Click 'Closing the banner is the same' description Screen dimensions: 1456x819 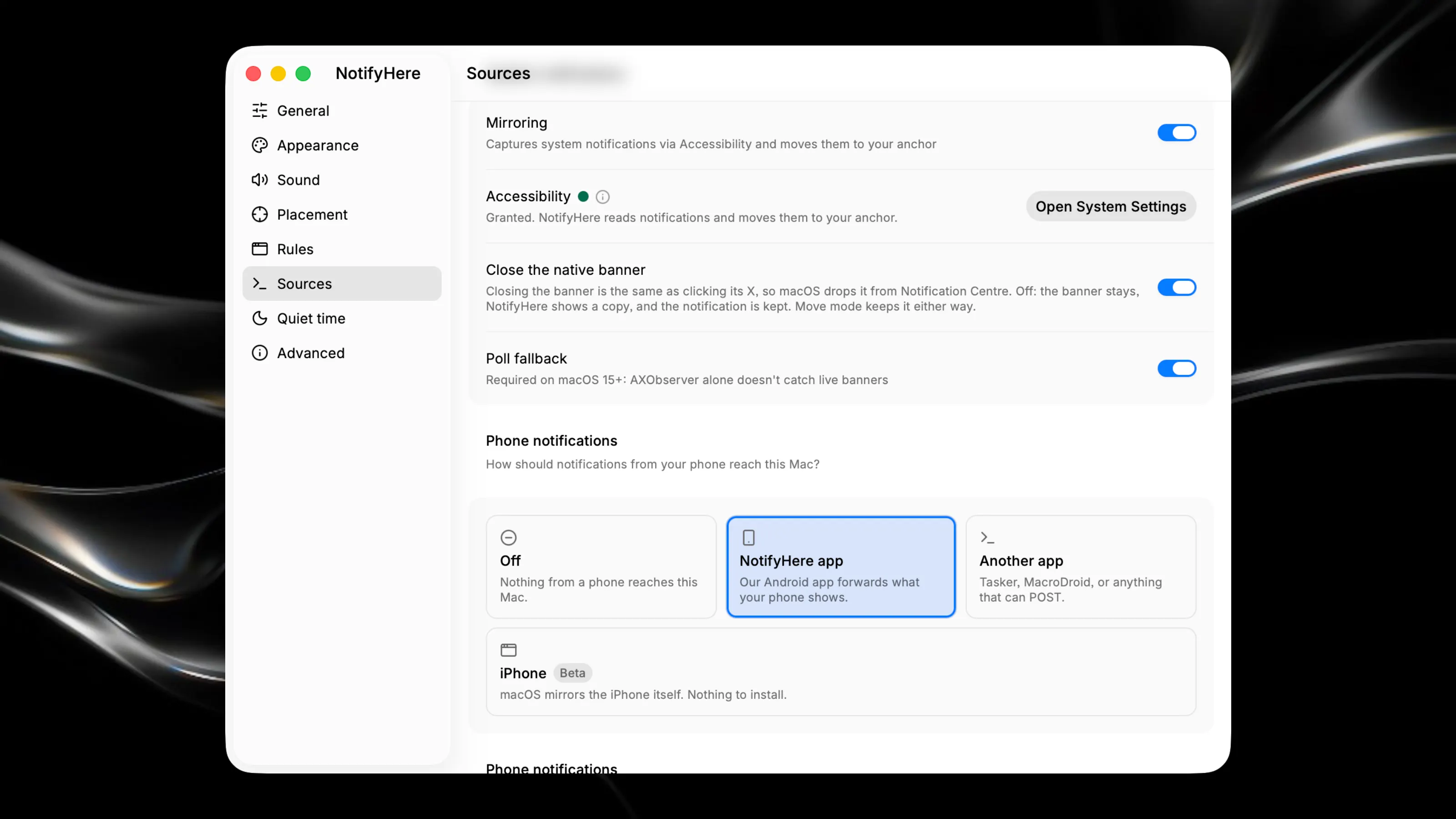[x=812, y=298]
